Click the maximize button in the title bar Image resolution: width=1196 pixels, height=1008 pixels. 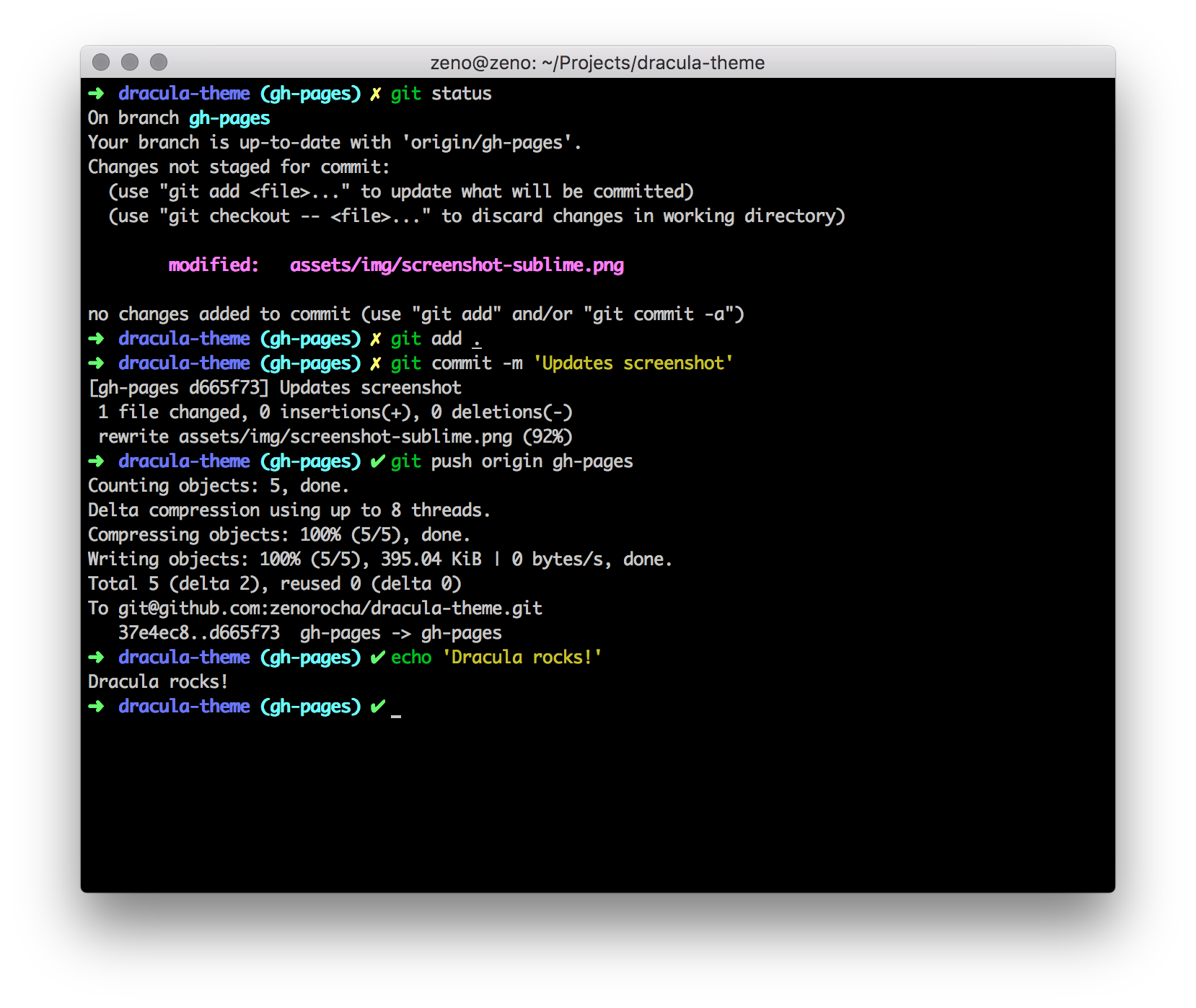[159, 63]
